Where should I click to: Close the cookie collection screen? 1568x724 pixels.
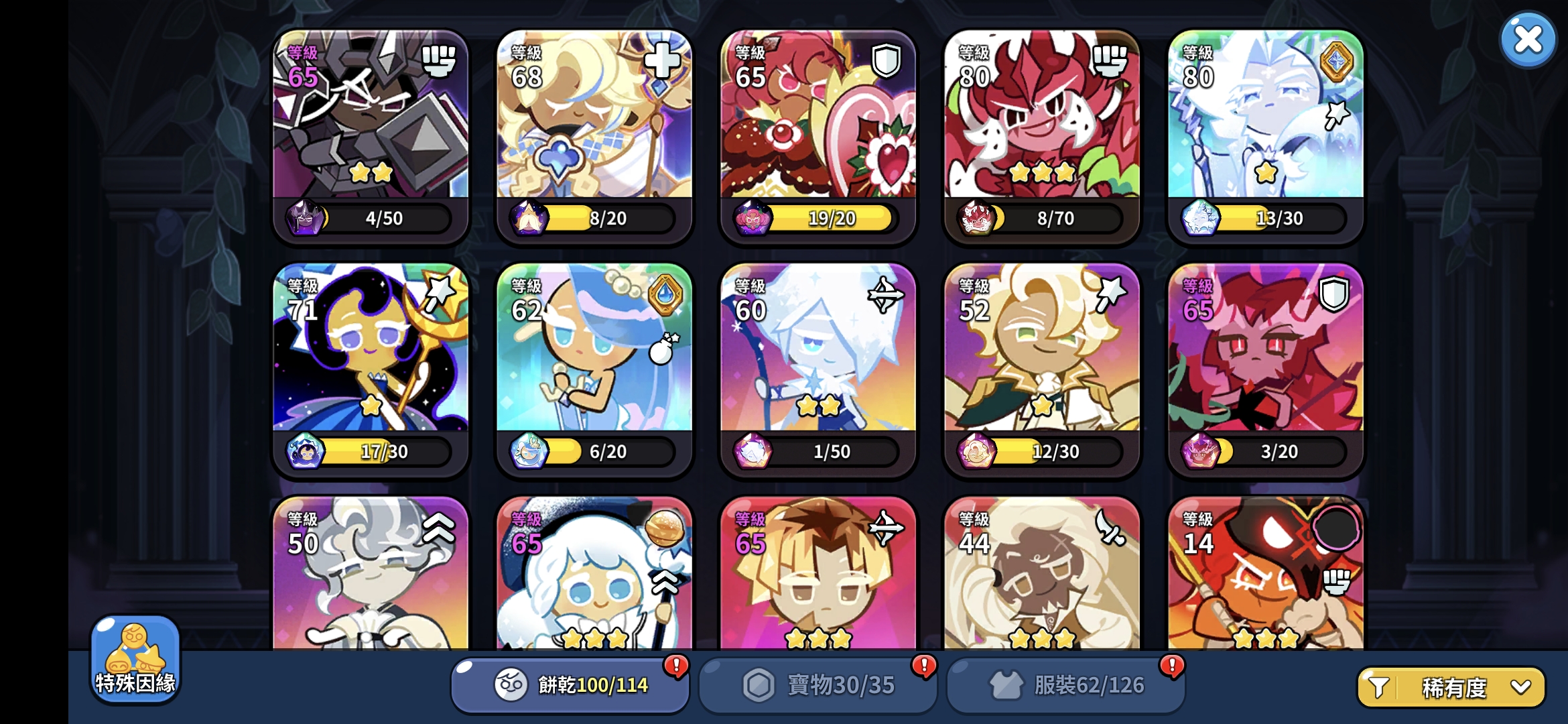[1528, 40]
